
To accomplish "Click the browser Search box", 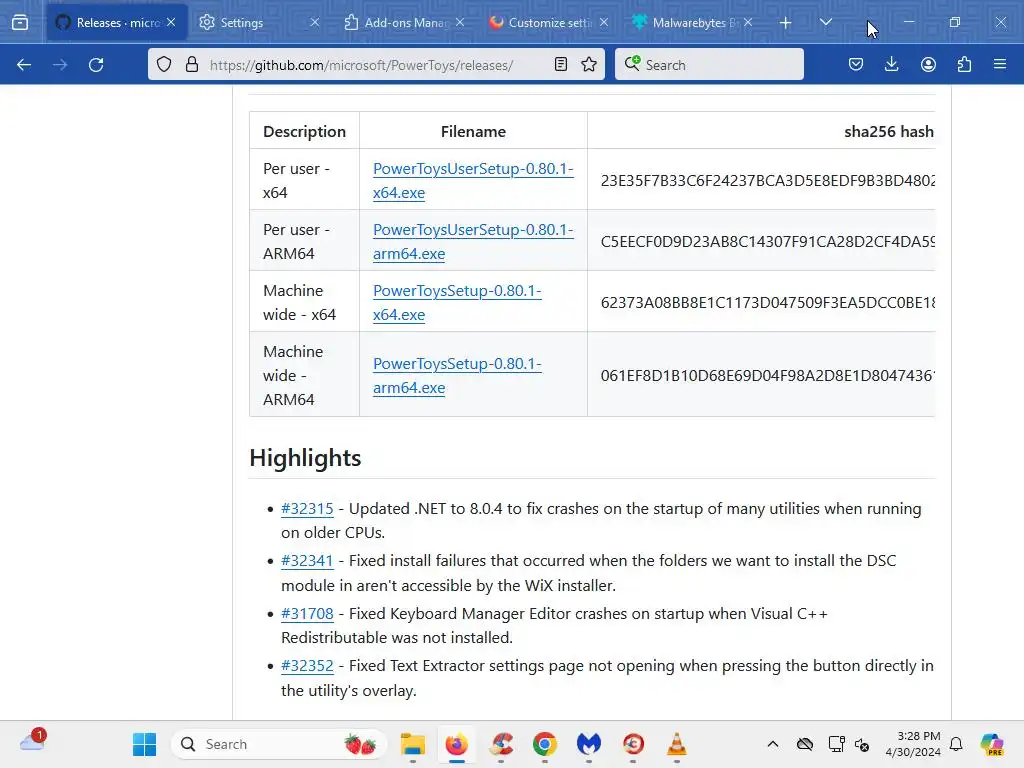I will click(709, 65).
